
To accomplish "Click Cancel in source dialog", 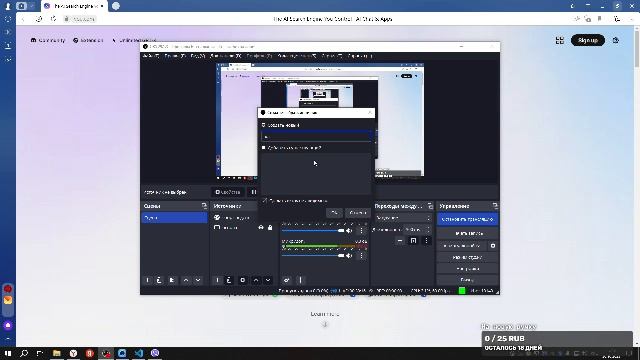I will tap(358, 213).
